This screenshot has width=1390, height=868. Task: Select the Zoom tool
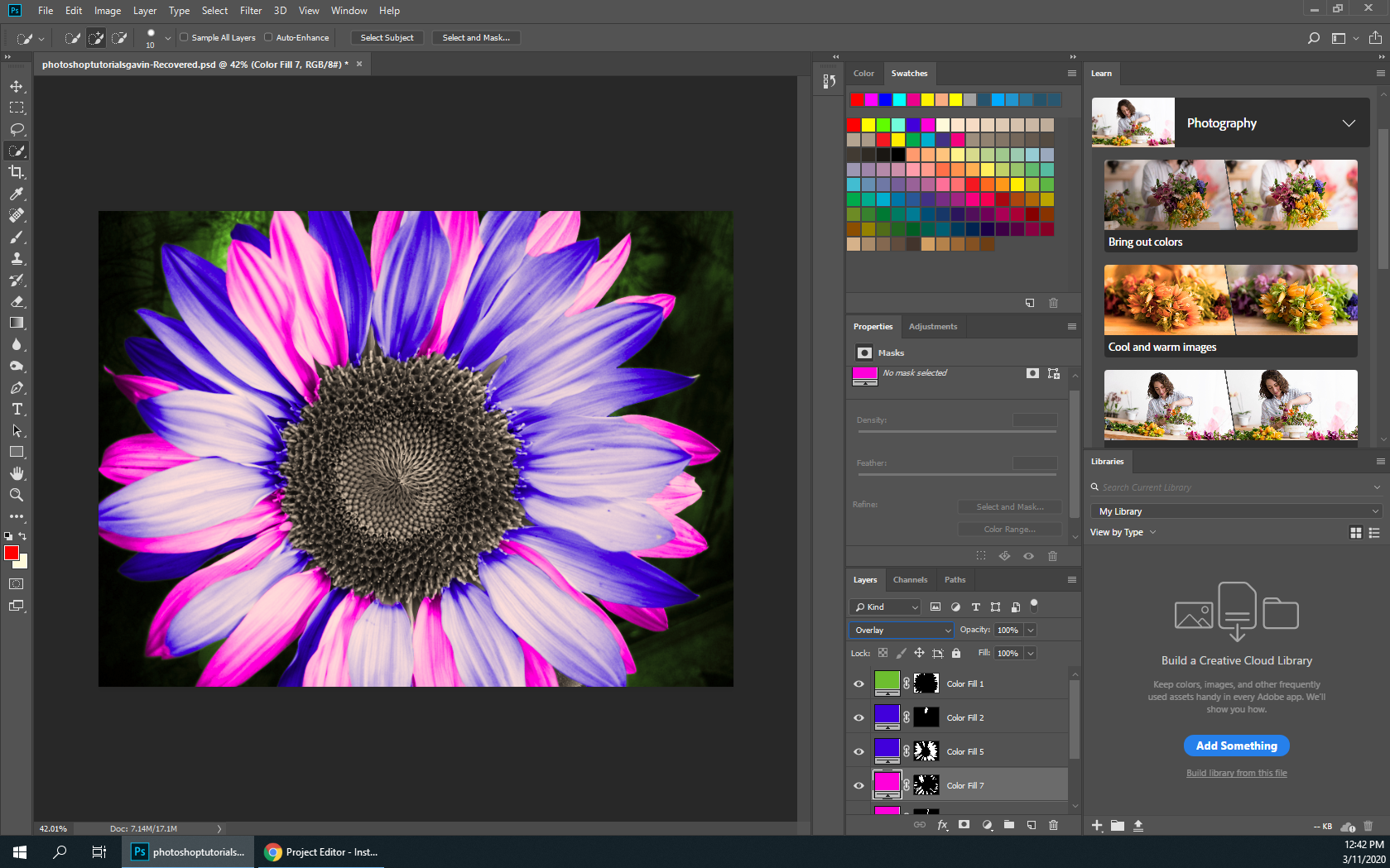pos(17,495)
